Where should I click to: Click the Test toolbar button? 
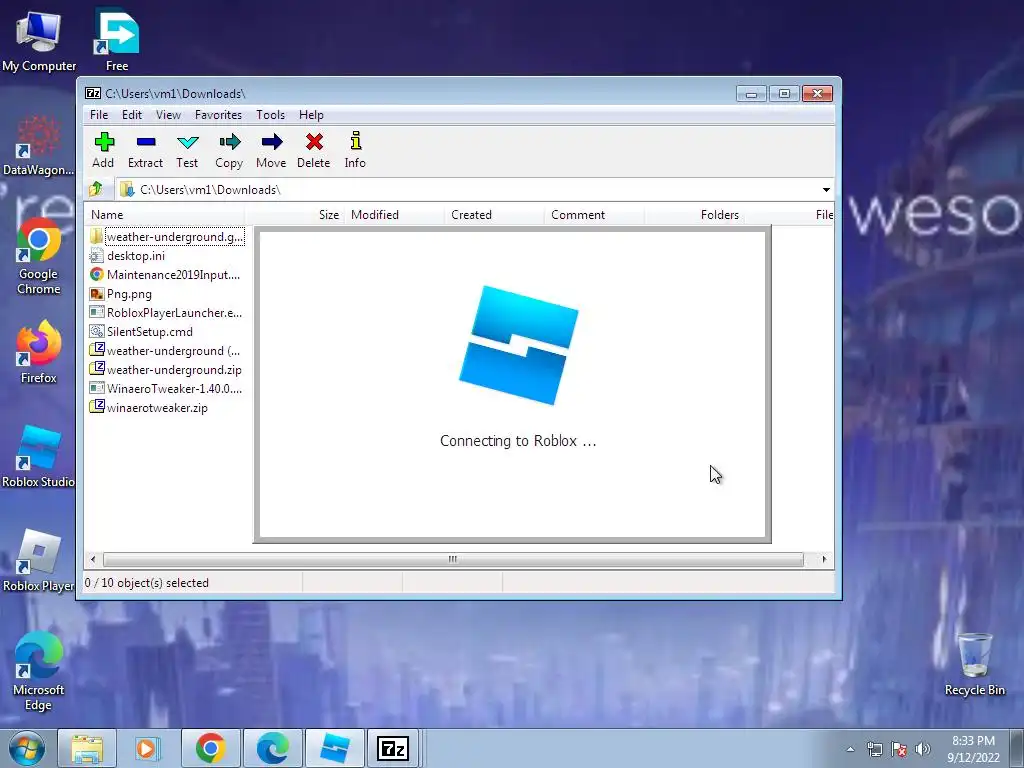click(x=187, y=151)
